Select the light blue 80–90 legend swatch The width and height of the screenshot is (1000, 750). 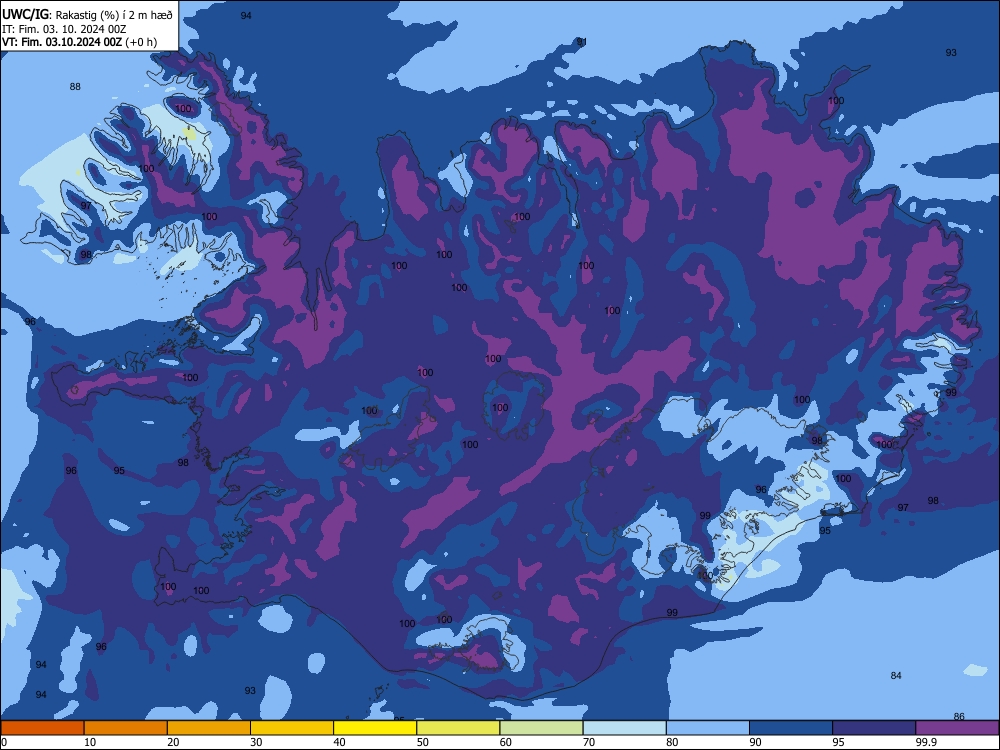708,728
